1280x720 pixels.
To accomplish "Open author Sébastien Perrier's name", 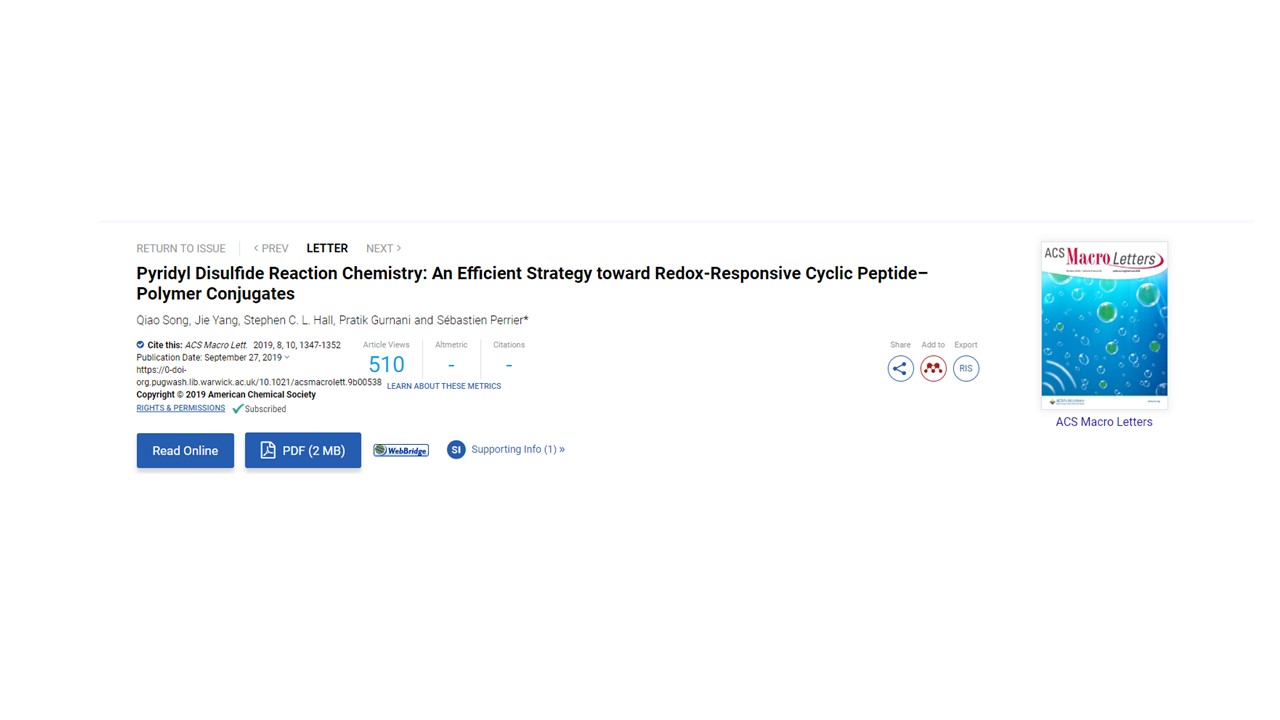I will 482,320.
